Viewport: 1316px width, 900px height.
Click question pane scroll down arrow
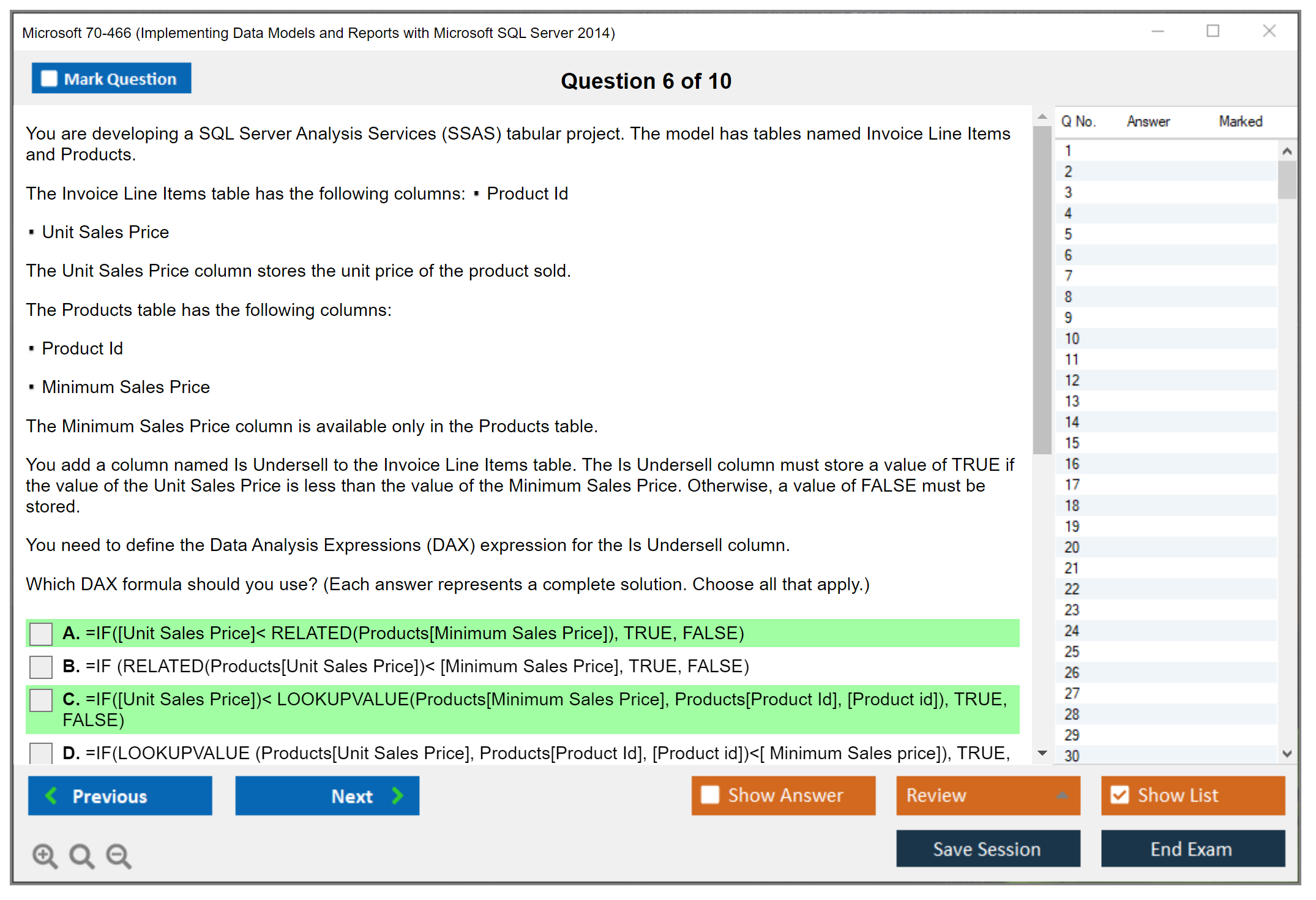1042,753
